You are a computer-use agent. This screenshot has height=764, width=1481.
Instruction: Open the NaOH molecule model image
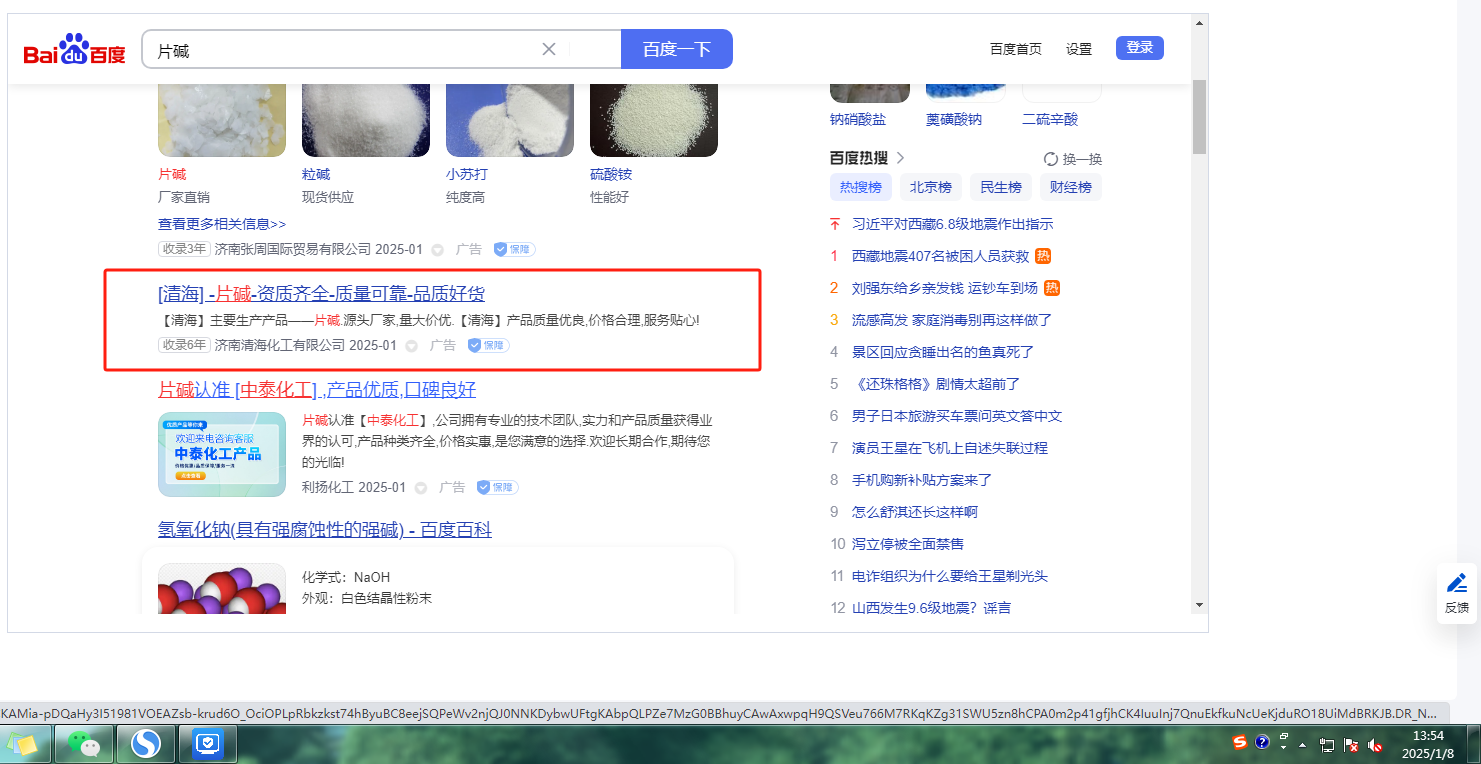222,590
